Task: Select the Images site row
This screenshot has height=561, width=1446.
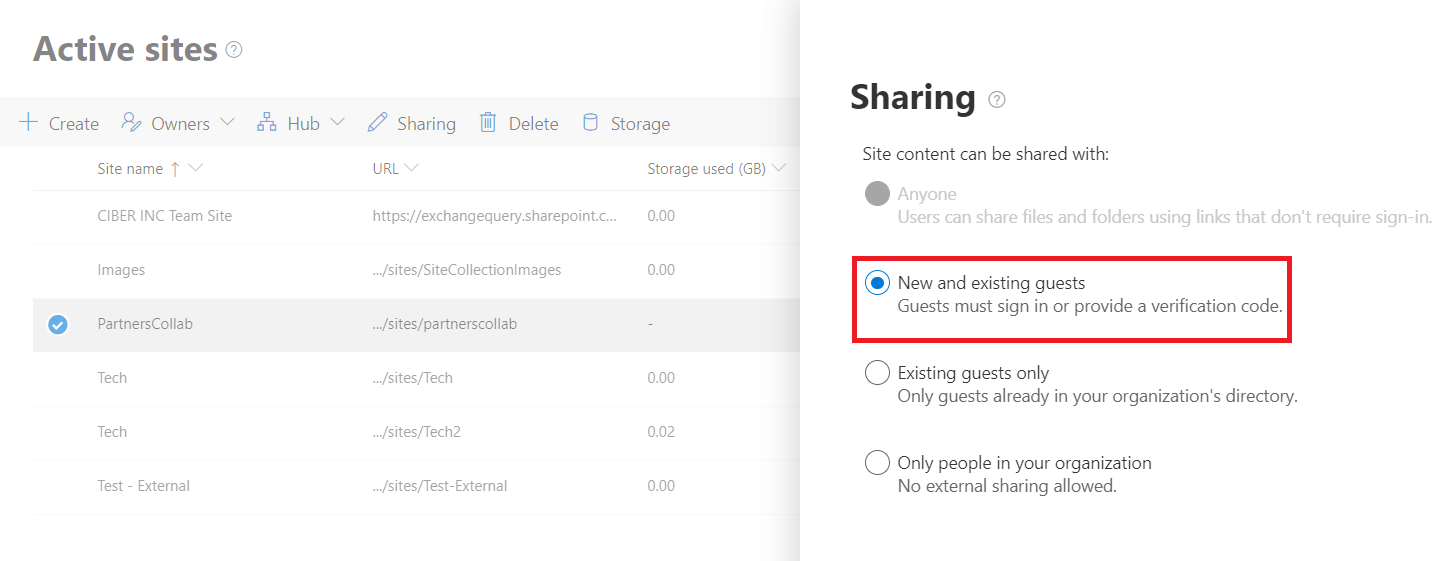Action: click(x=121, y=270)
